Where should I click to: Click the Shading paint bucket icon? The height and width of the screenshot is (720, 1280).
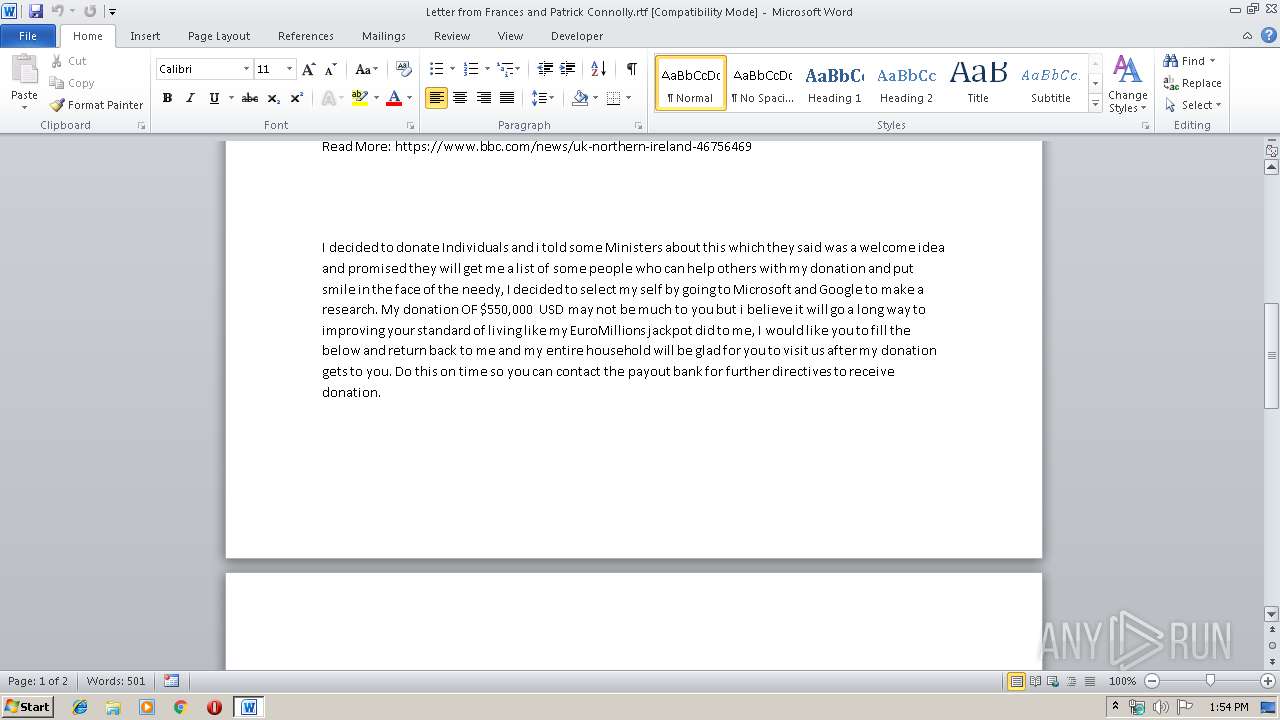(580, 98)
